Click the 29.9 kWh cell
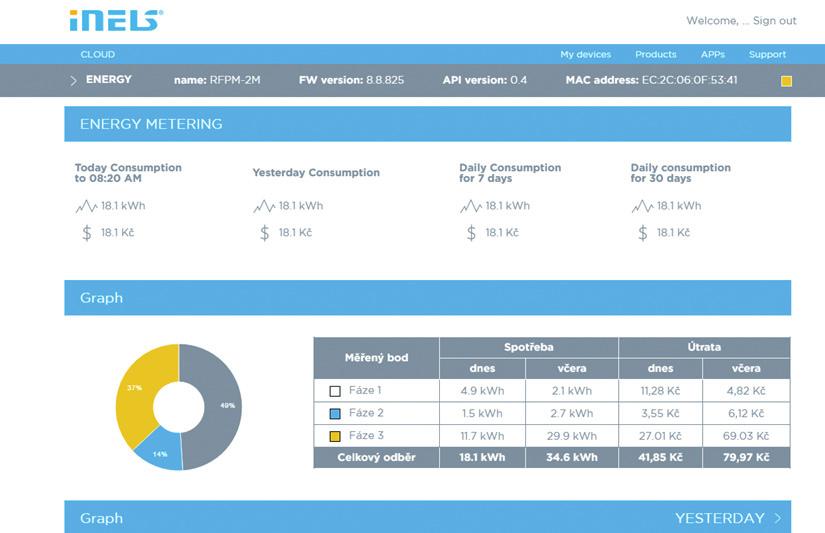825x533 pixels. 571,436
